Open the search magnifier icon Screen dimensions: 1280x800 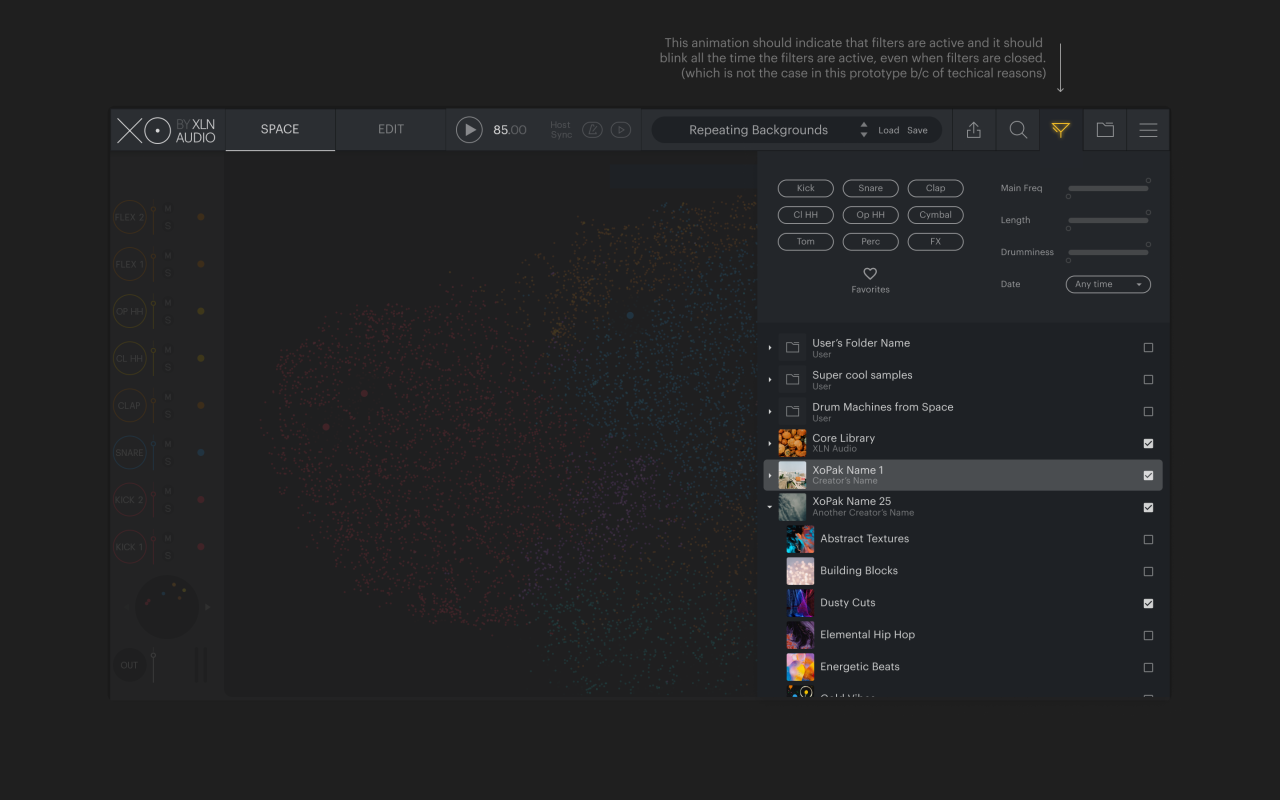1018,130
